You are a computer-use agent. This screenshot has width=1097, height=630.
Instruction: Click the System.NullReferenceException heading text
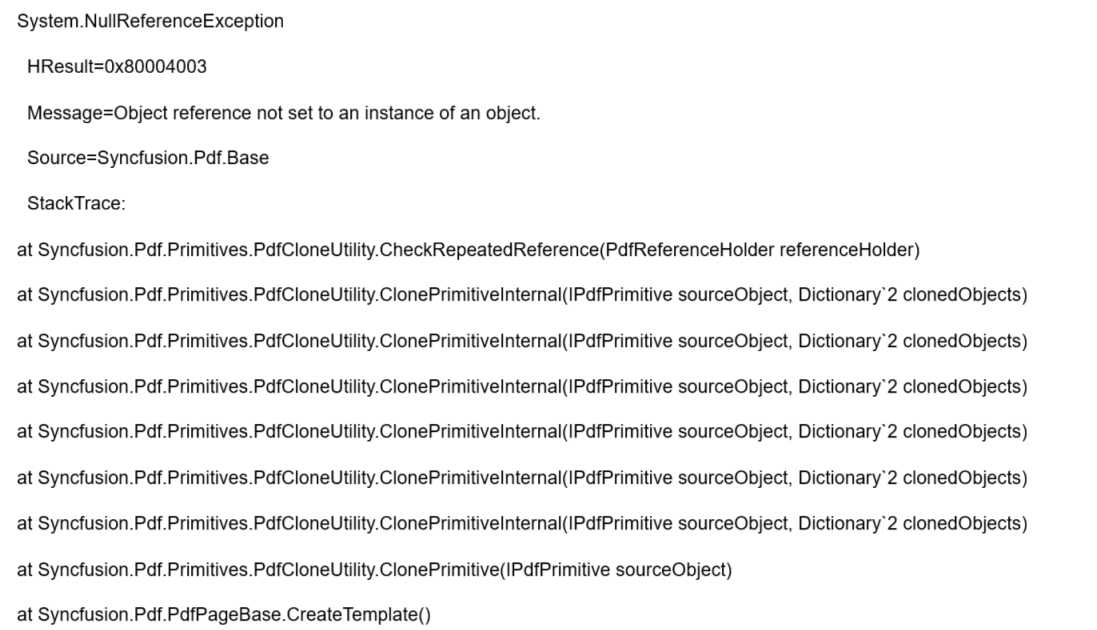coord(150,21)
